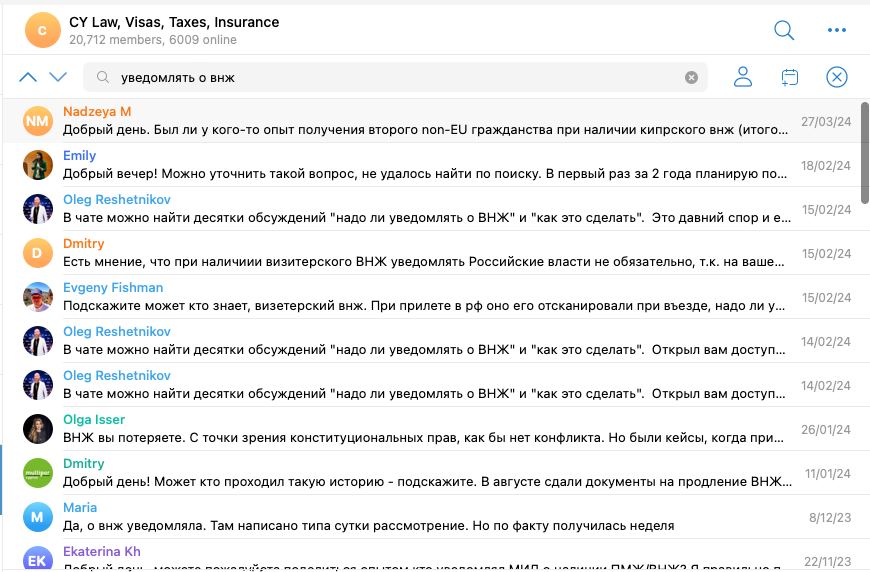Viewport: 870px width, 572px height.
Task: Close the search bar with X circle
Action: (x=837, y=77)
